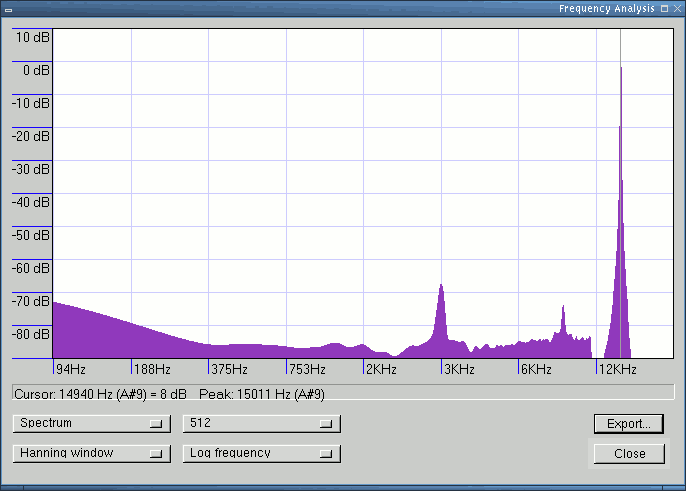The image size is (686, 491).
Task: Click the 0 dB level axis label
Action: click(36, 70)
